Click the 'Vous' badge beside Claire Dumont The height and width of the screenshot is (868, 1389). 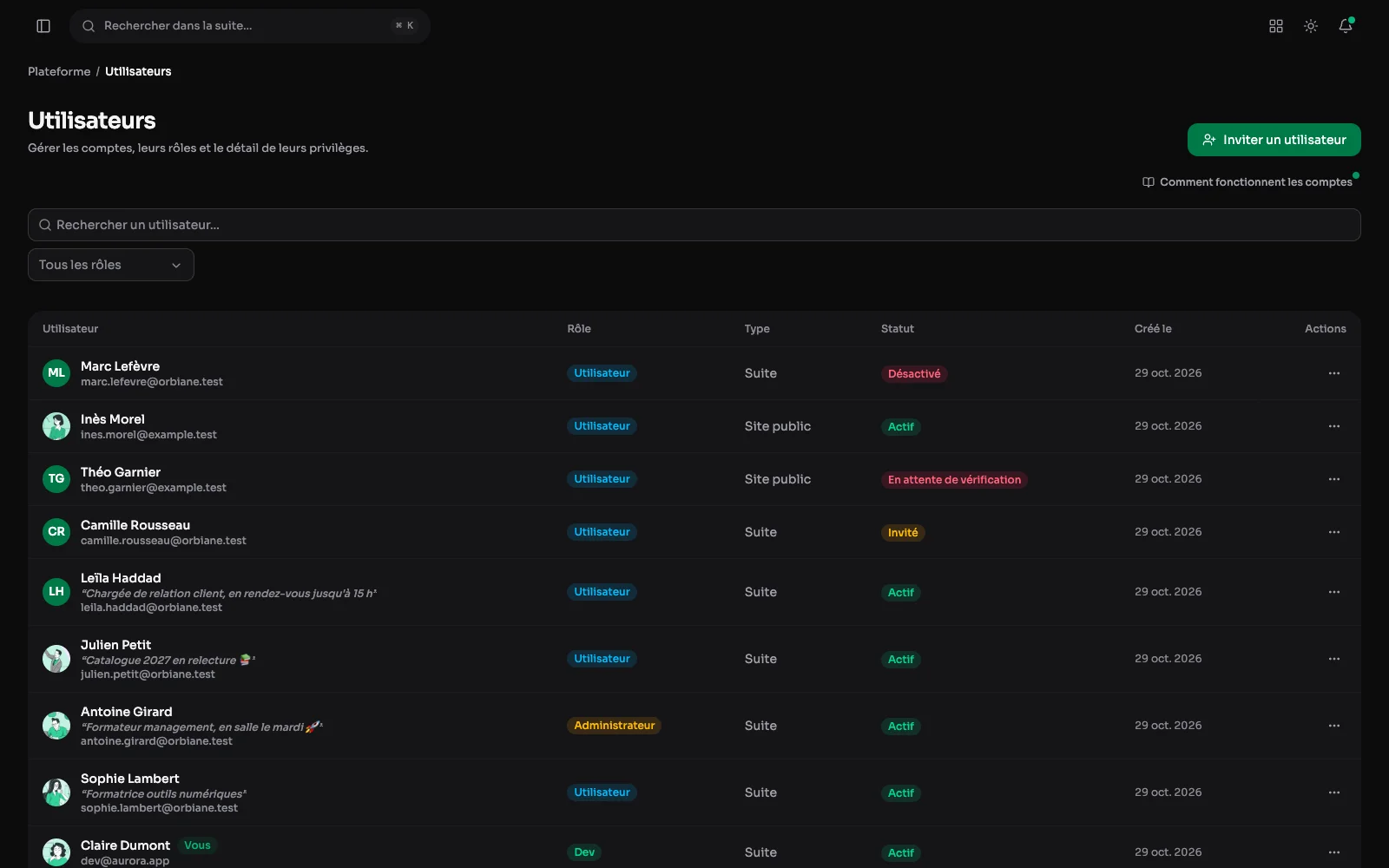point(197,845)
